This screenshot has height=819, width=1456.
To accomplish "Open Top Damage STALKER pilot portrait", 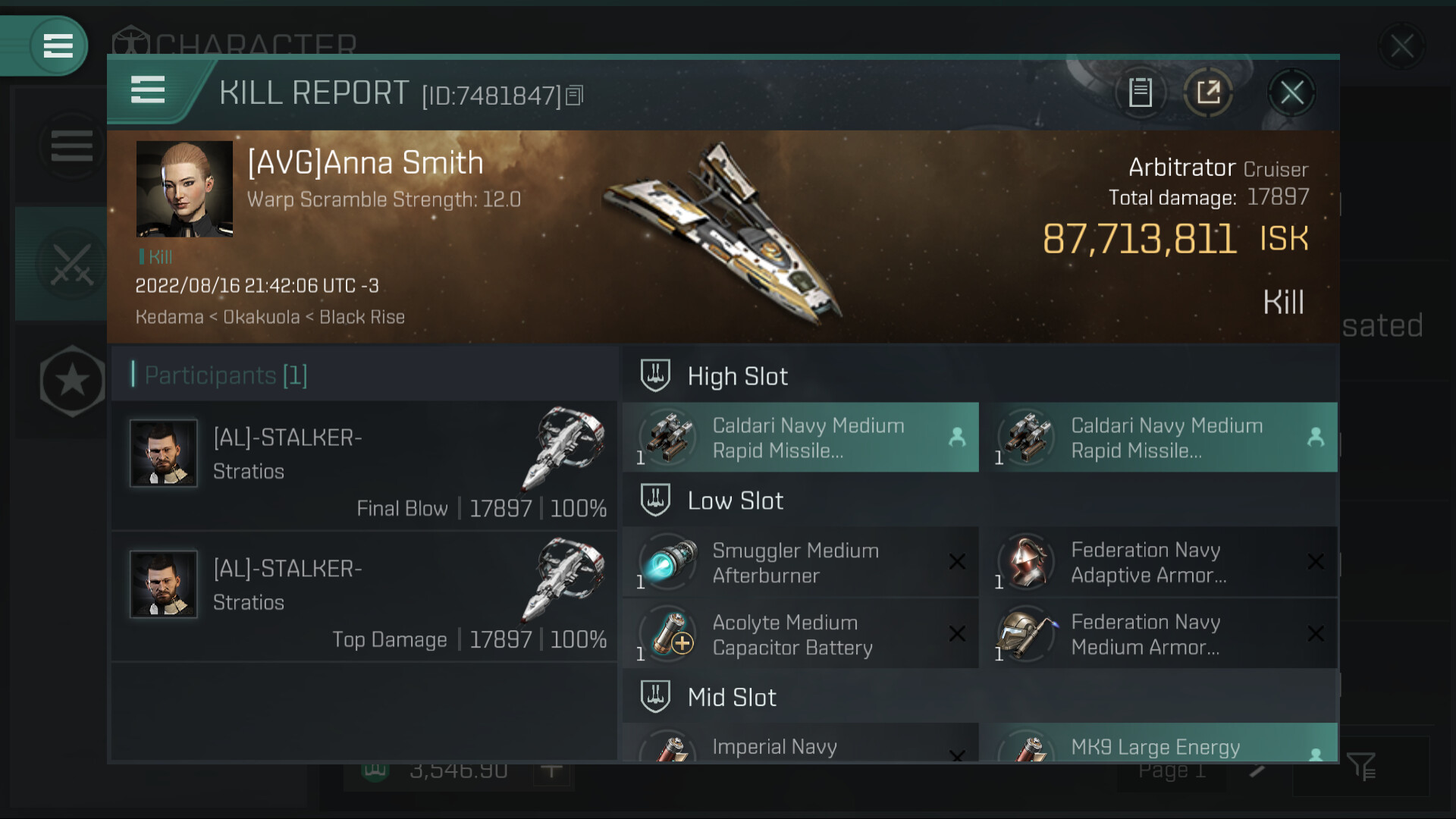I will 164,584.
